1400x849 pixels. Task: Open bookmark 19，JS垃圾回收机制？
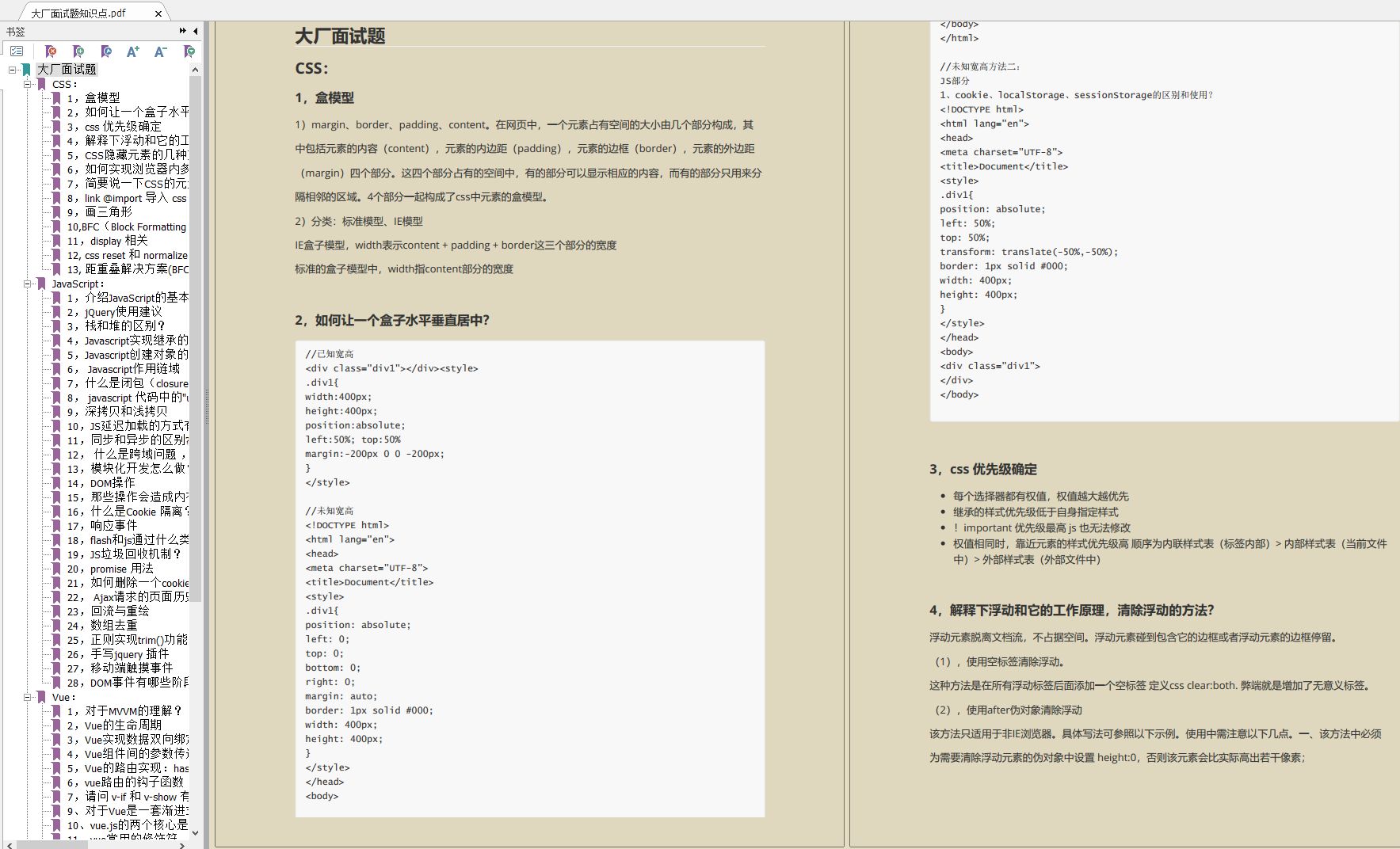124,554
